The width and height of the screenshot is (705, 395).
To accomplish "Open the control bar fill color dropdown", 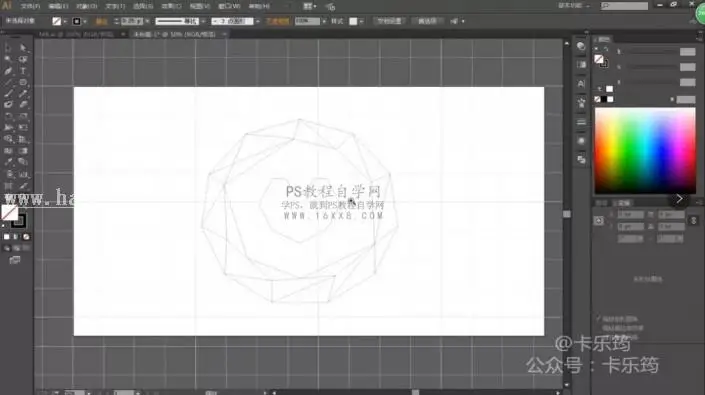I will pyautogui.click(x=65, y=21).
